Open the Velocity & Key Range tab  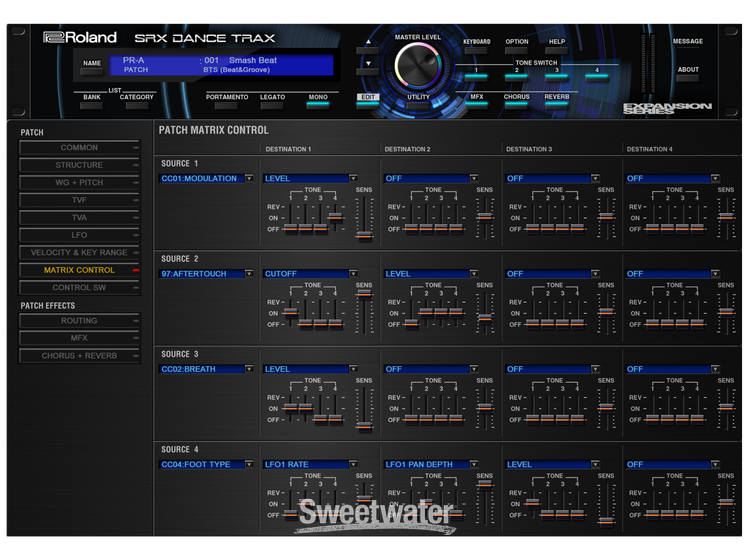click(79, 253)
